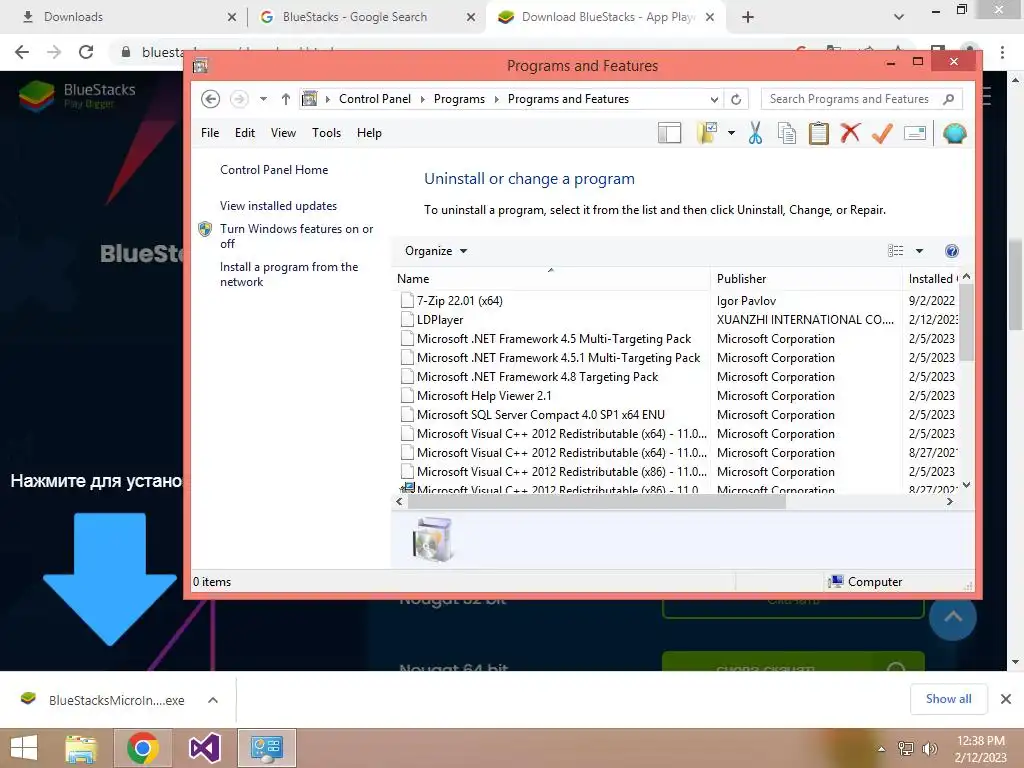
Task: Expand the download item options chevron
Action: click(x=213, y=700)
